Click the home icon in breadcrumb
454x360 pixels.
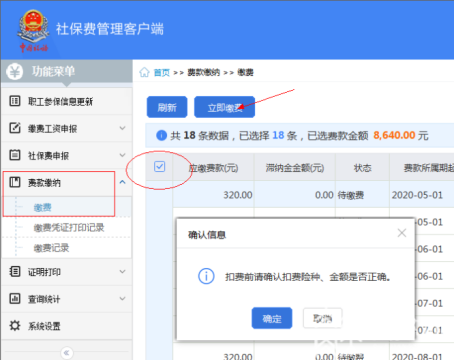pos(144,72)
